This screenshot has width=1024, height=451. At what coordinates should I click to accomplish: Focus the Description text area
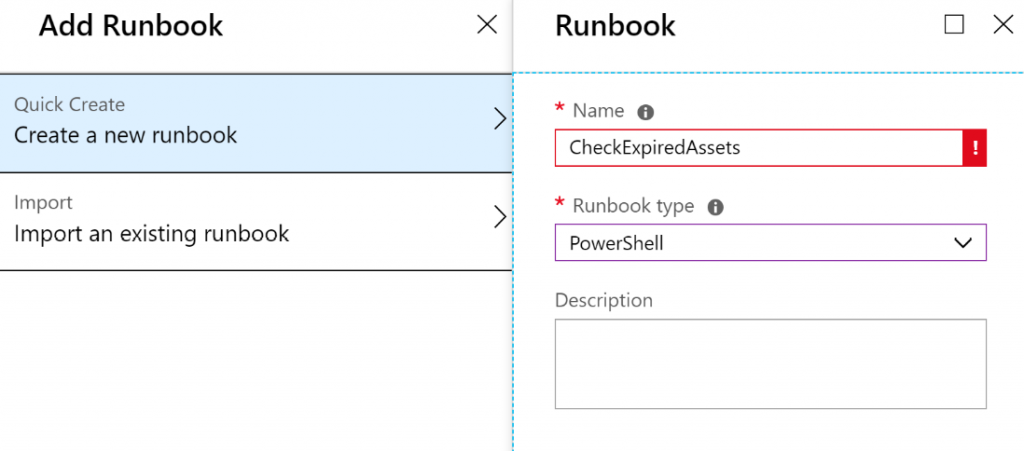pos(770,364)
